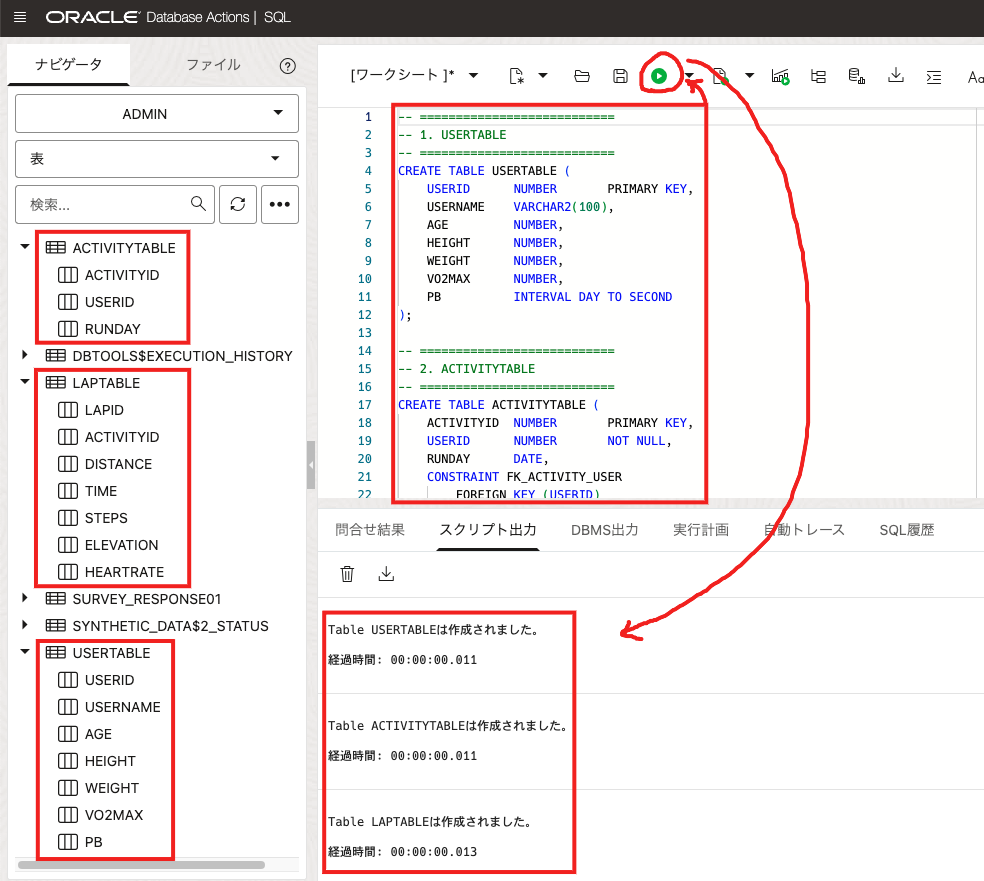Expand the DBTOOLS$EXECUTION_HISTORY node

point(24,355)
